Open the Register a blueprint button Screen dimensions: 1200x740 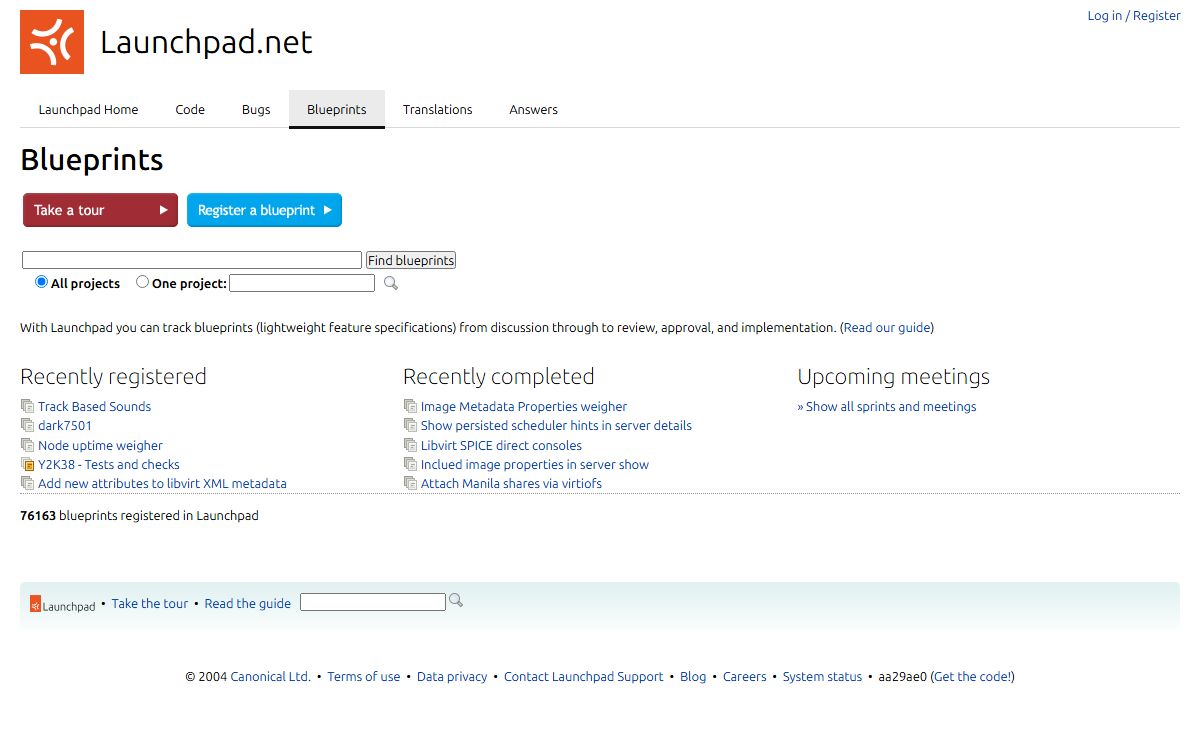tap(264, 210)
